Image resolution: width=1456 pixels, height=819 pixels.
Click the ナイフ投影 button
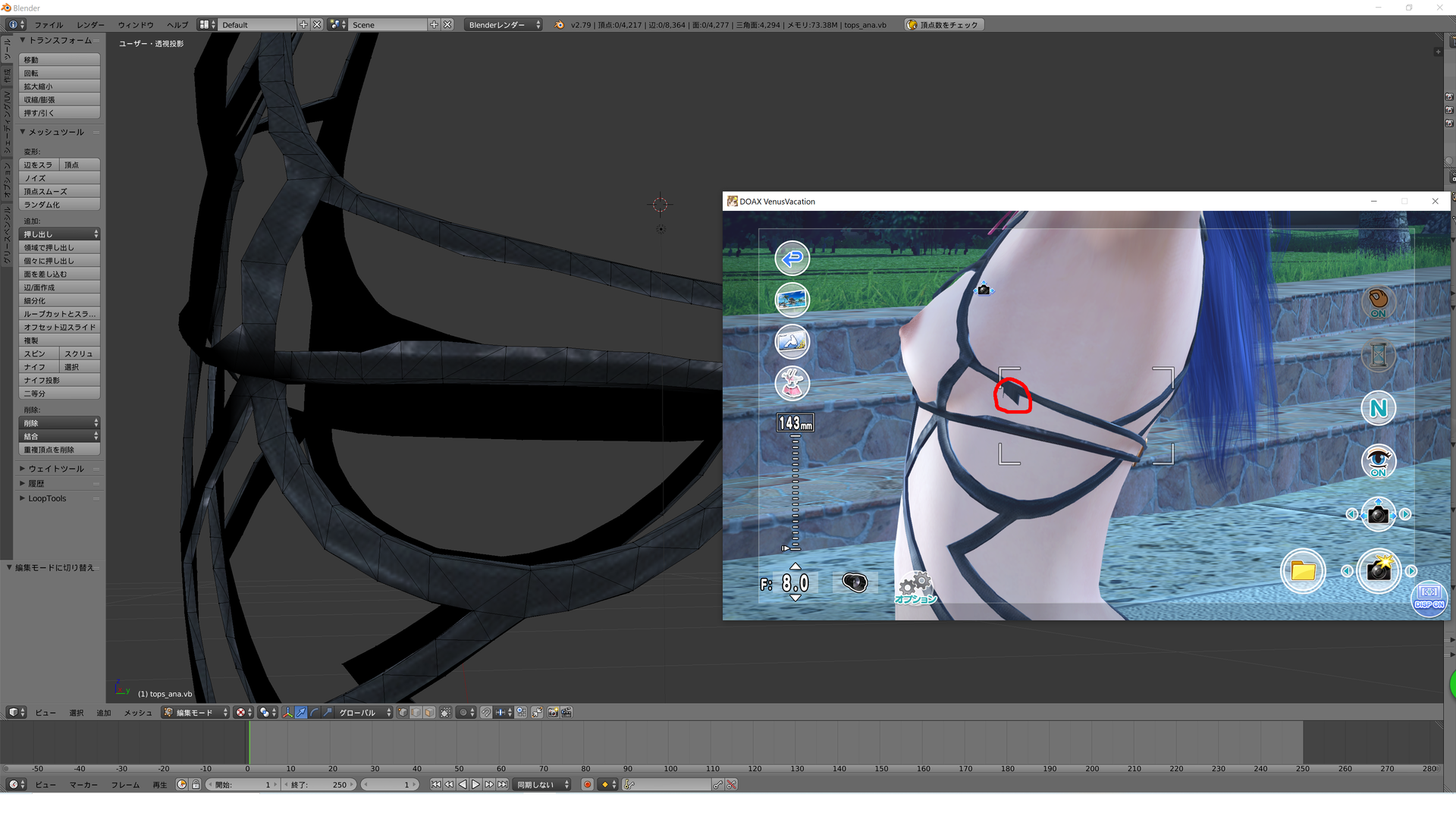coord(60,380)
